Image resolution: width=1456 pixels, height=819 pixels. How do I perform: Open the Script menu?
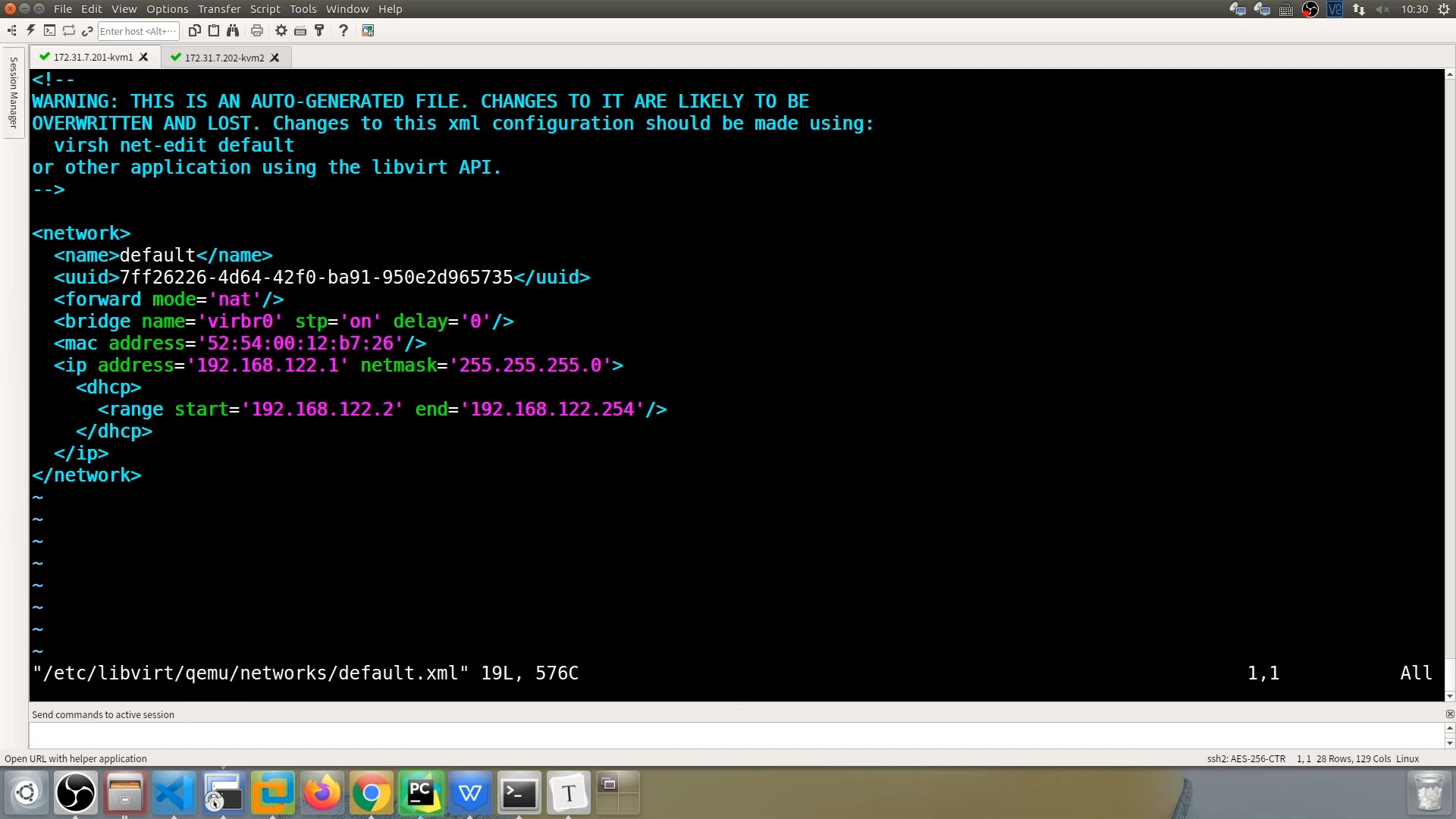265,9
